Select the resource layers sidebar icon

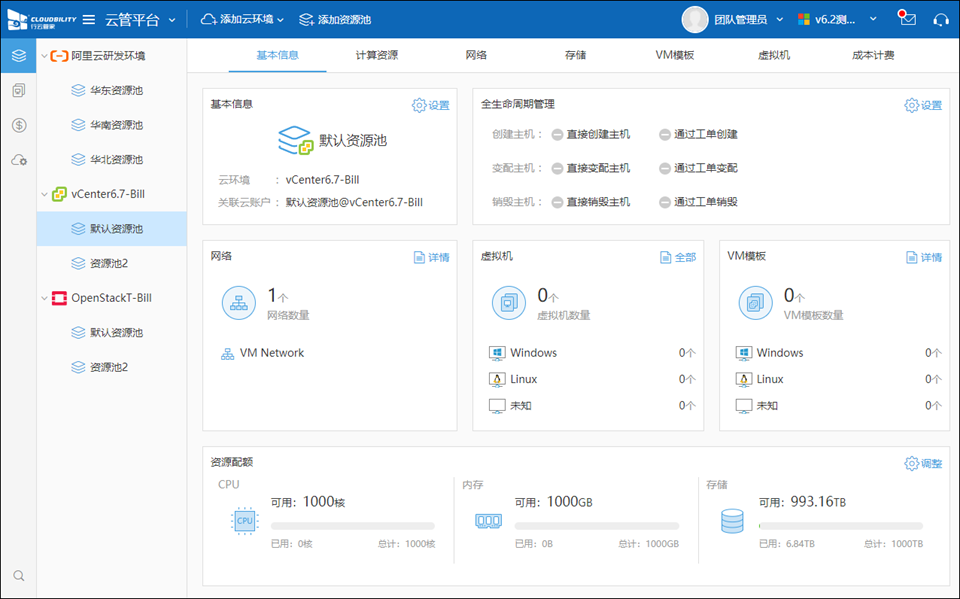pos(18,55)
